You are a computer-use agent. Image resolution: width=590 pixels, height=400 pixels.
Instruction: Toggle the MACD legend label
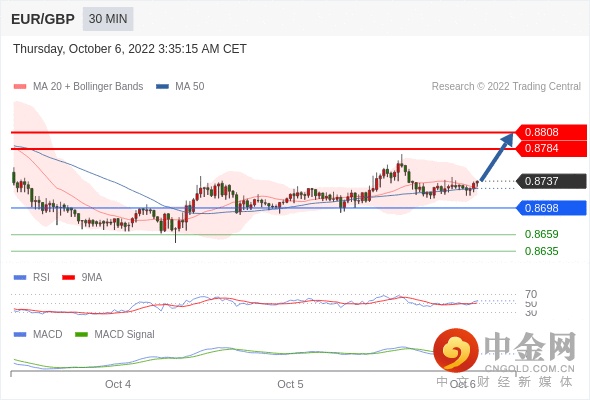(x=48, y=334)
